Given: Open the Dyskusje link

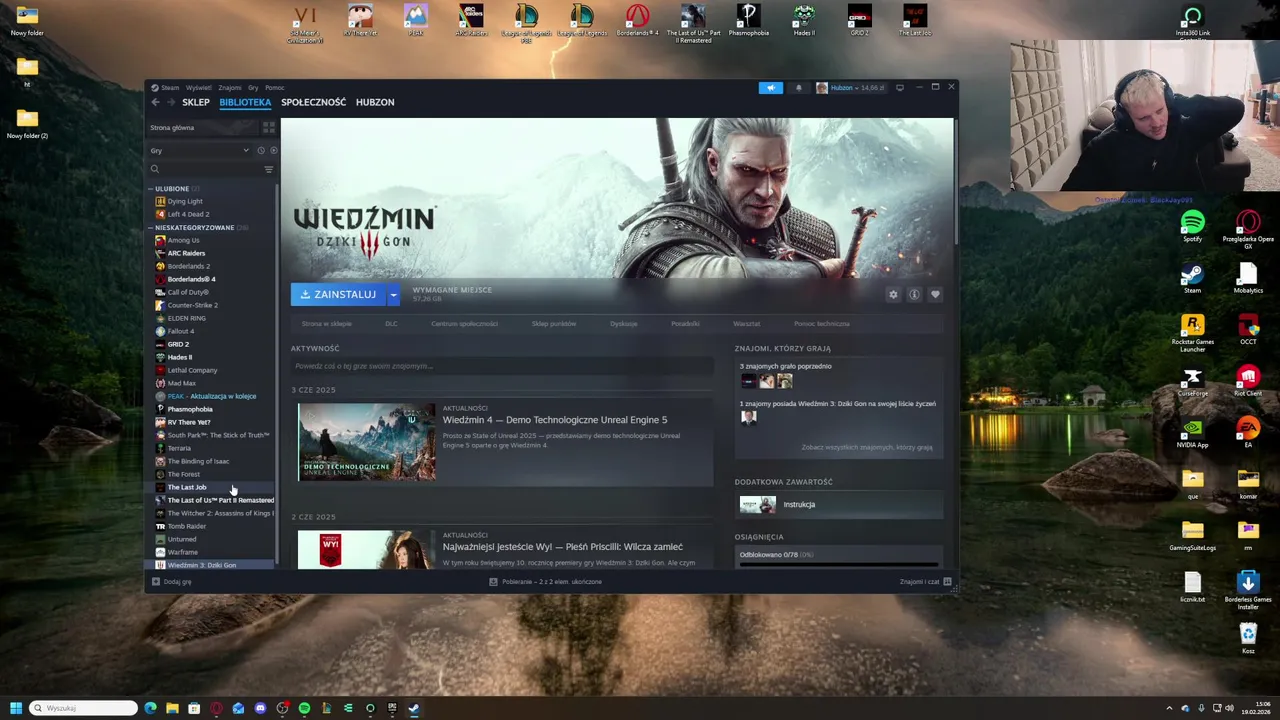Looking at the screenshot, I should (623, 324).
